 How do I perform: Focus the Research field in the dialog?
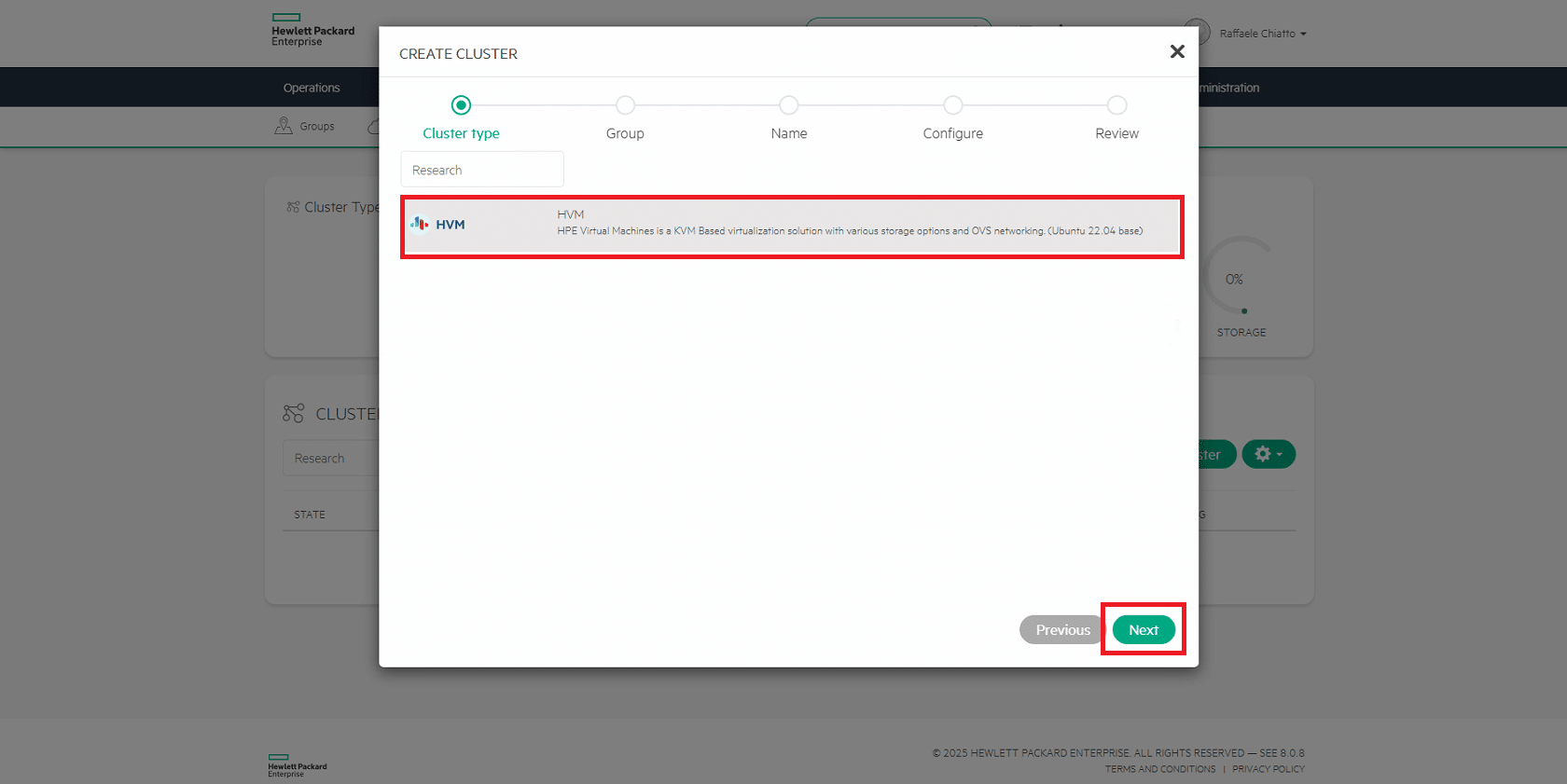[x=482, y=170]
